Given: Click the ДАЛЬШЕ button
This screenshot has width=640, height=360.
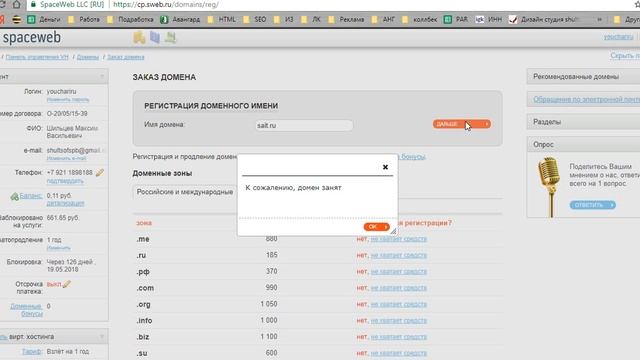Looking at the screenshot, I should [462, 124].
